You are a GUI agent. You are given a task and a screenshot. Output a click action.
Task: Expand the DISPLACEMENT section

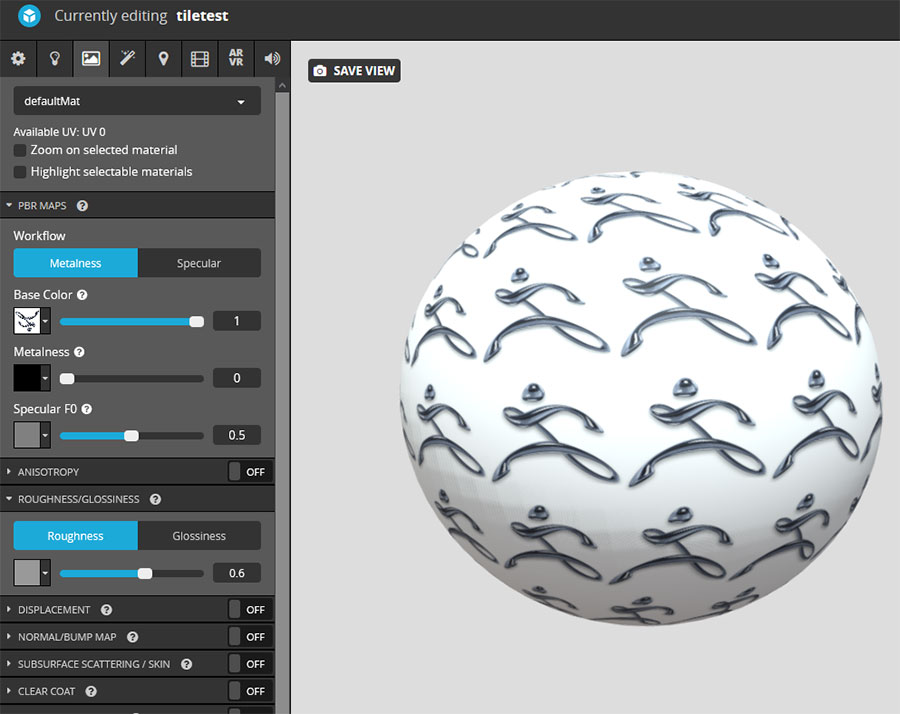pyautogui.click(x=9, y=609)
